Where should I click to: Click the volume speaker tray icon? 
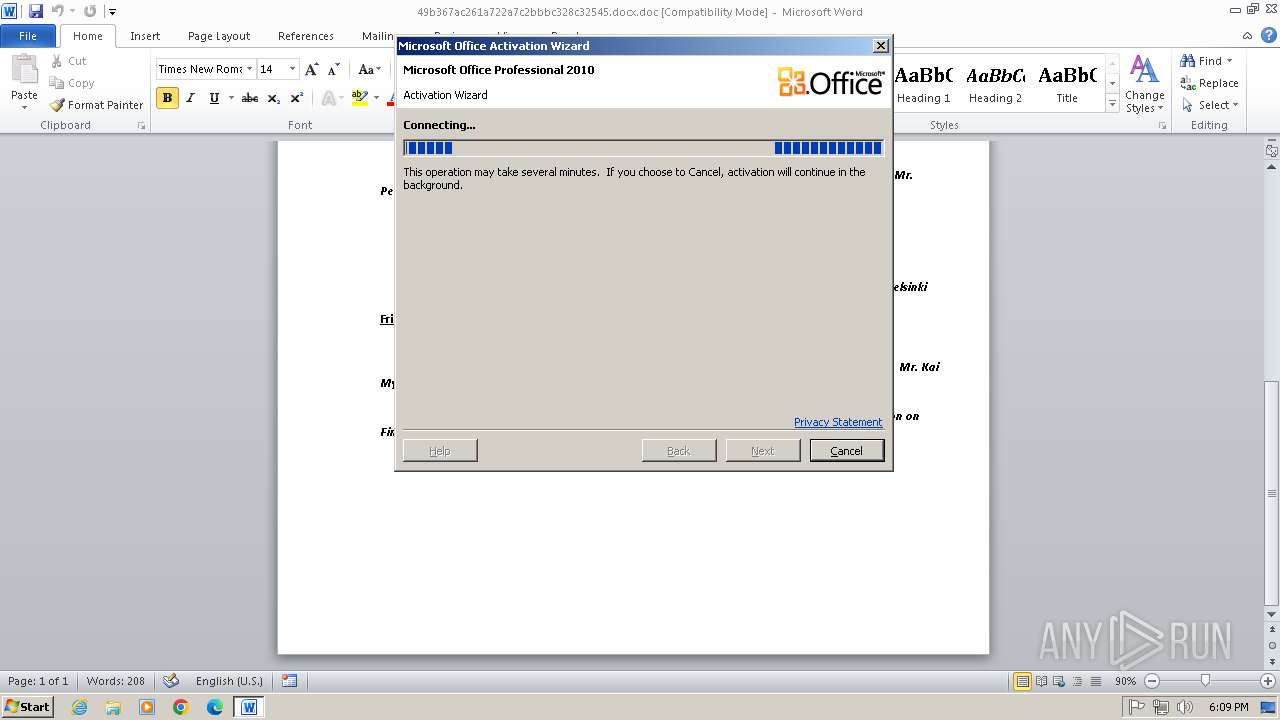click(x=1185, y=707)
